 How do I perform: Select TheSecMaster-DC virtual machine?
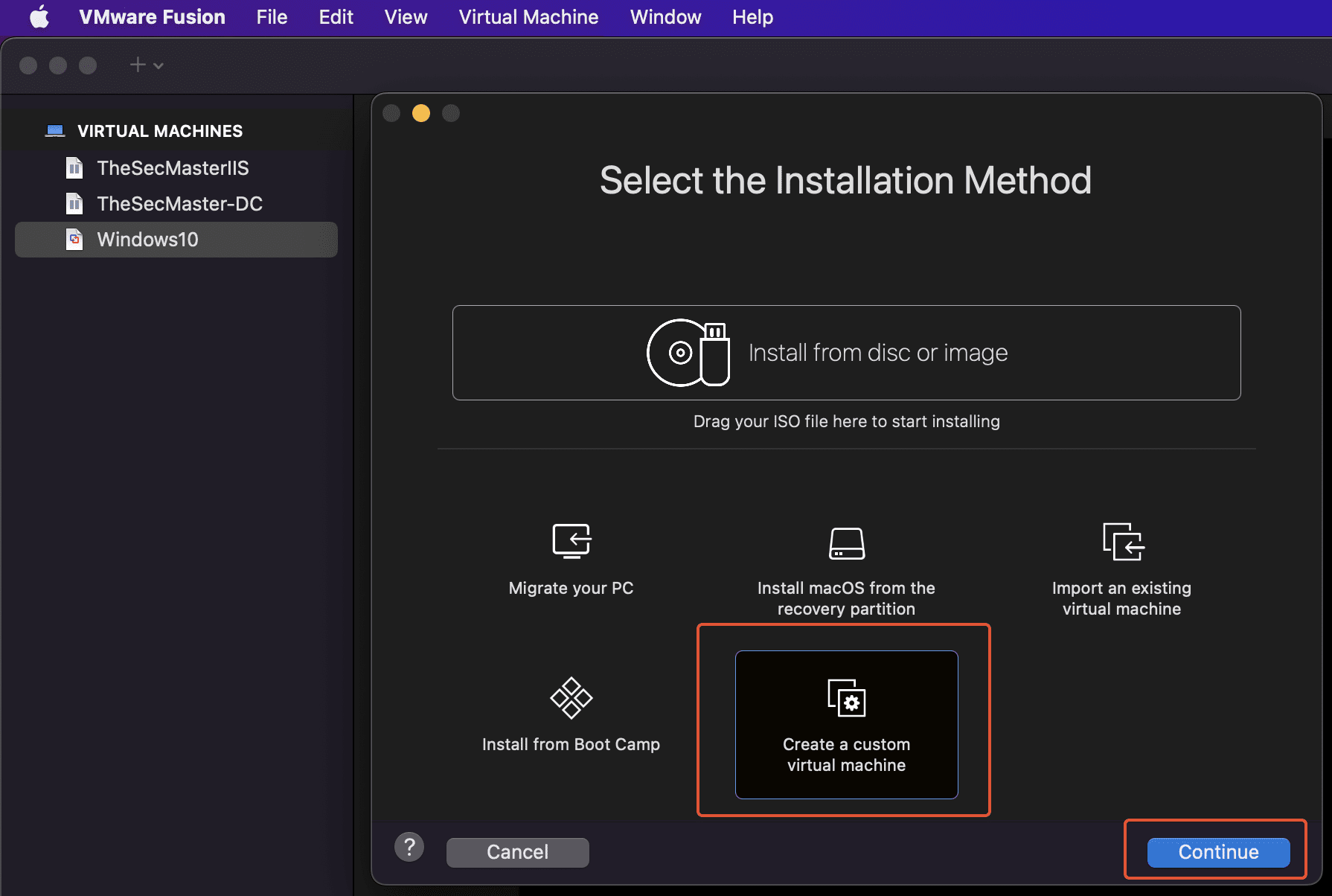[x=176, y=204]
